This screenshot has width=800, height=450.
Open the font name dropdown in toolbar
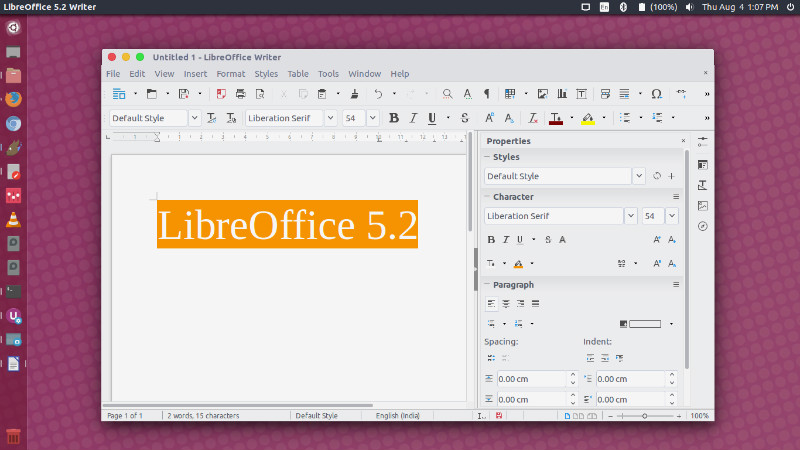(x=331, y=118)
